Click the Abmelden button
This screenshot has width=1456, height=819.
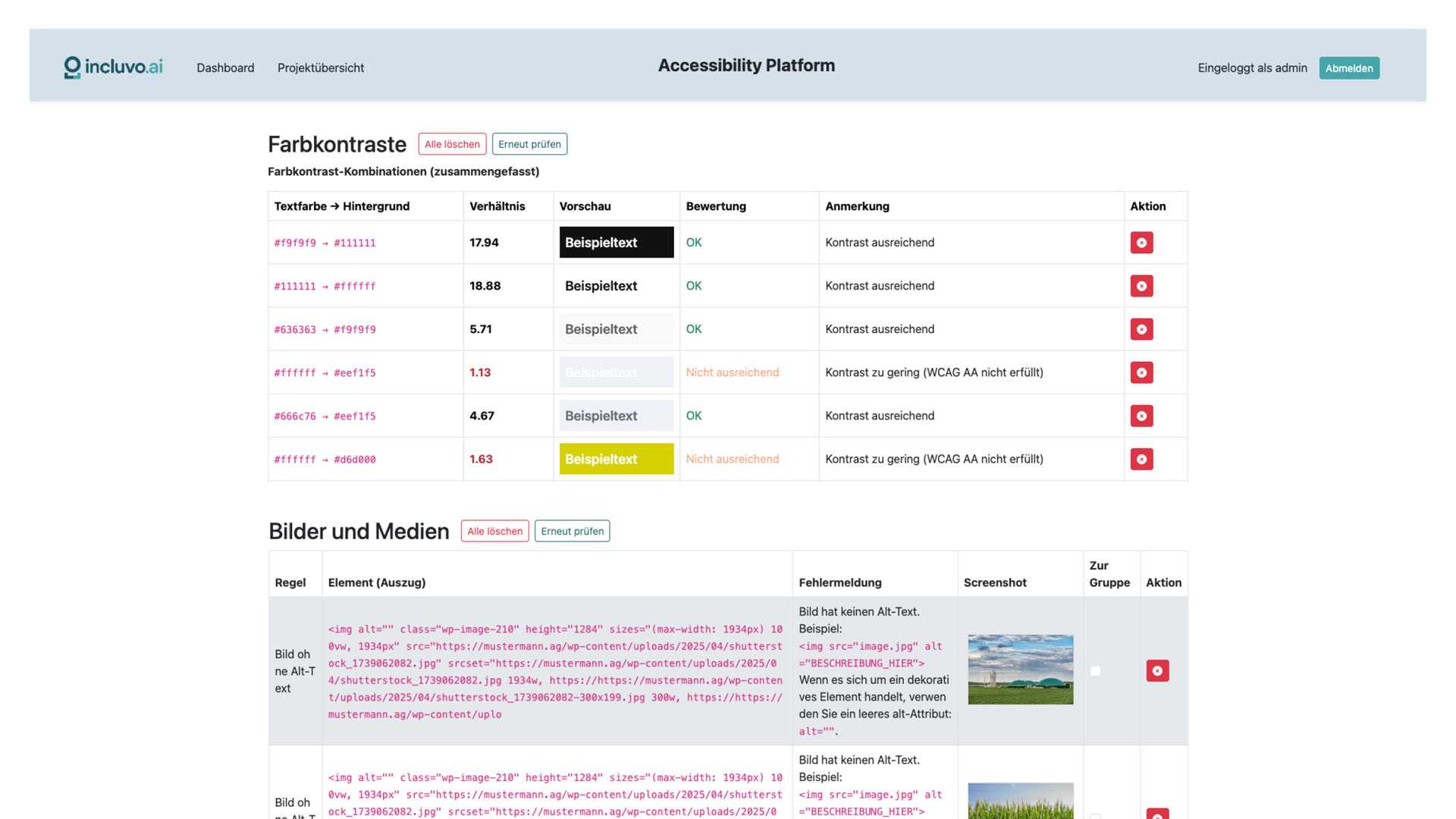point(1348,68)
